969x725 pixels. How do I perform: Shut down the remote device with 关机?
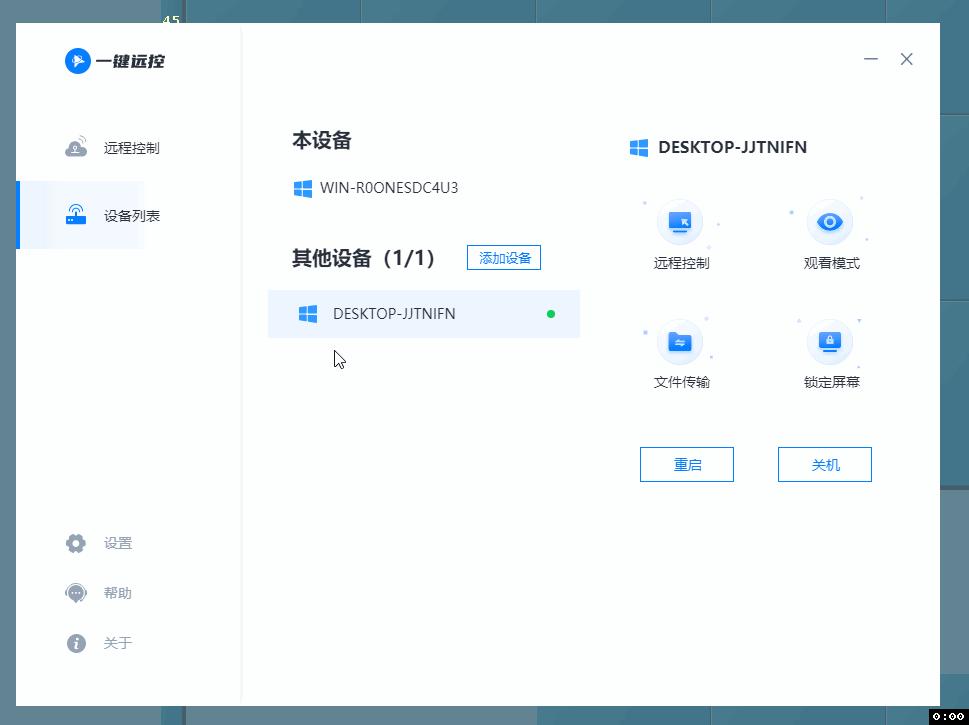(824, 464)
